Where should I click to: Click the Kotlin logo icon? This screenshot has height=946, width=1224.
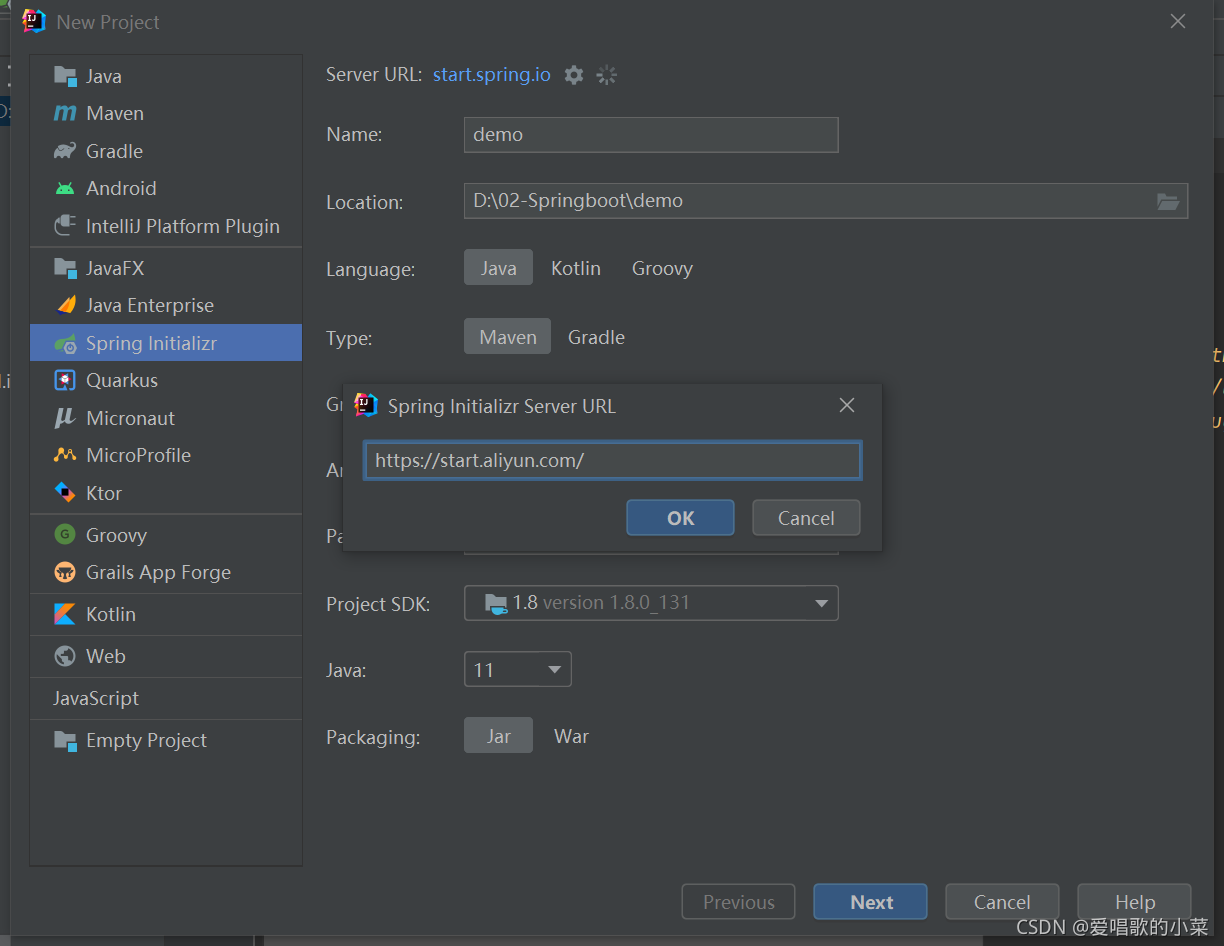65,614
